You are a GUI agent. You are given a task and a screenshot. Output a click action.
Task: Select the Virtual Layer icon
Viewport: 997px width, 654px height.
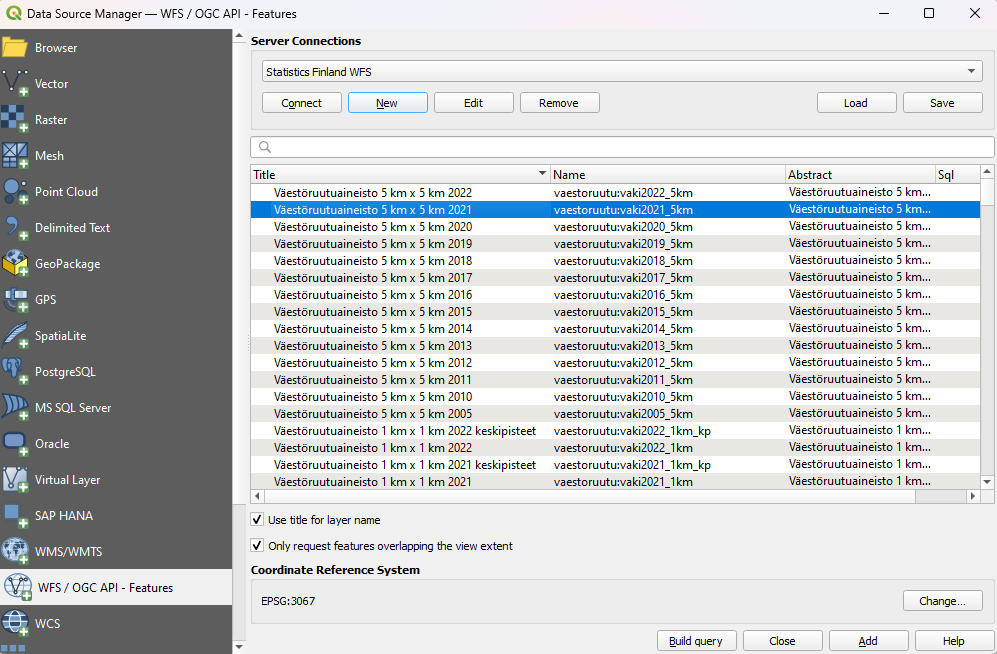[x=15, y=480]
